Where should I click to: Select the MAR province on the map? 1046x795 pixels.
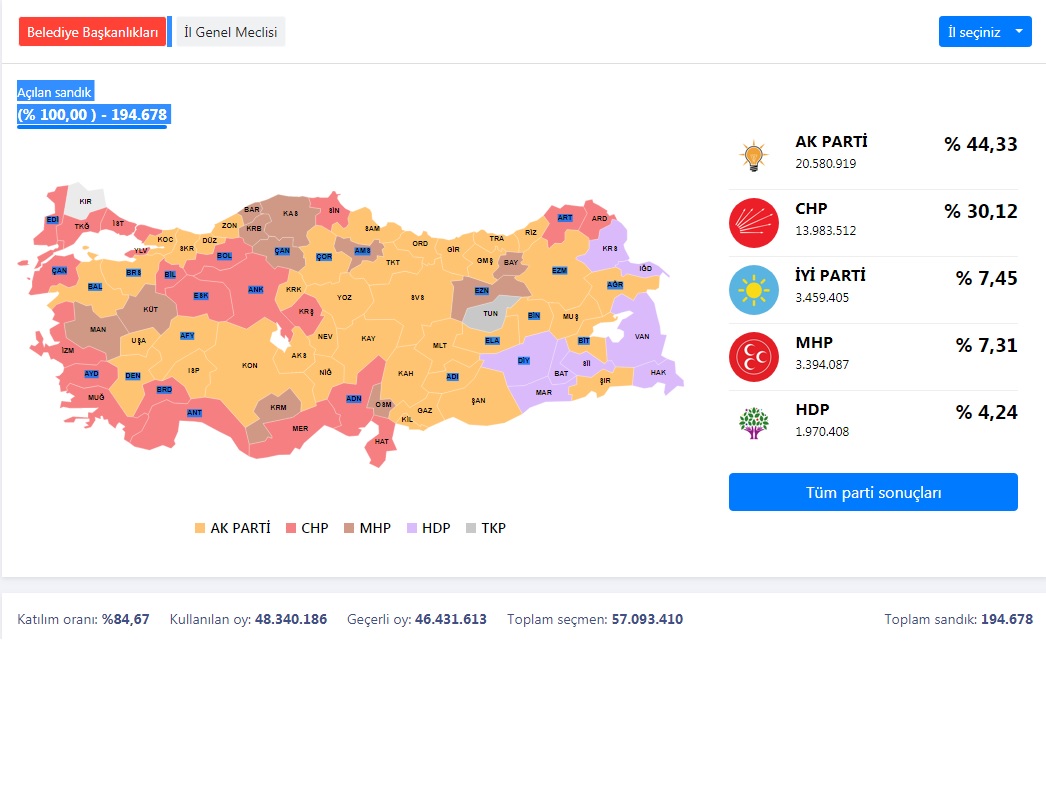[544, 393]
